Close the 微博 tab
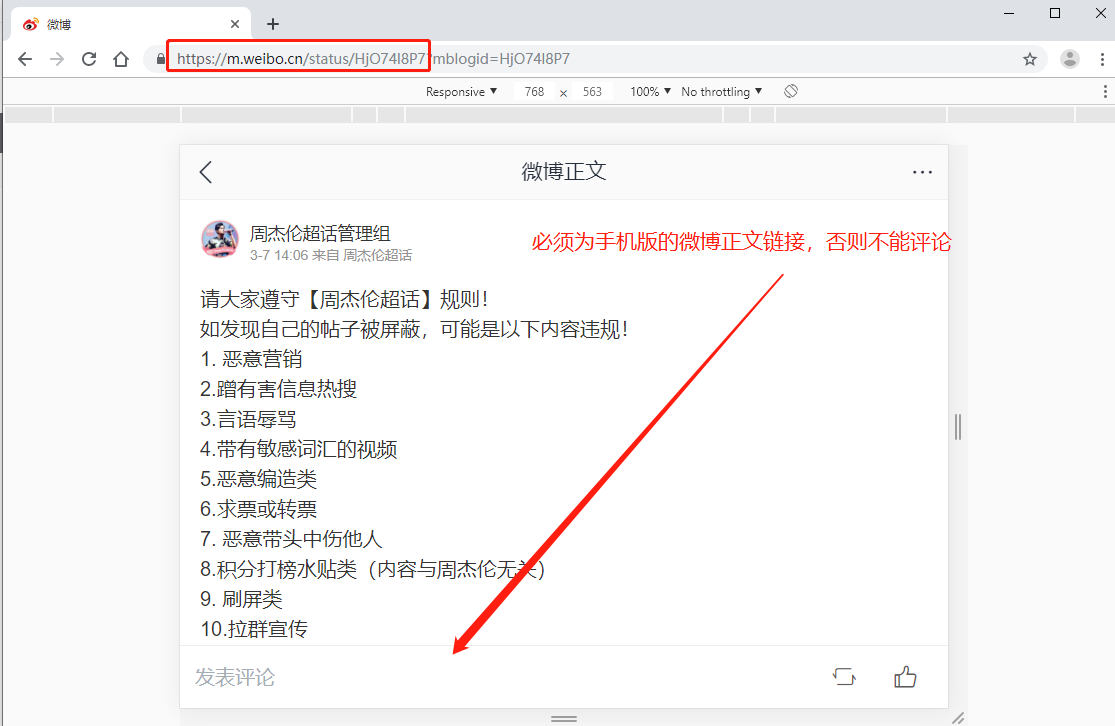This screenshot has width=1115, height=726. (235, 24)
